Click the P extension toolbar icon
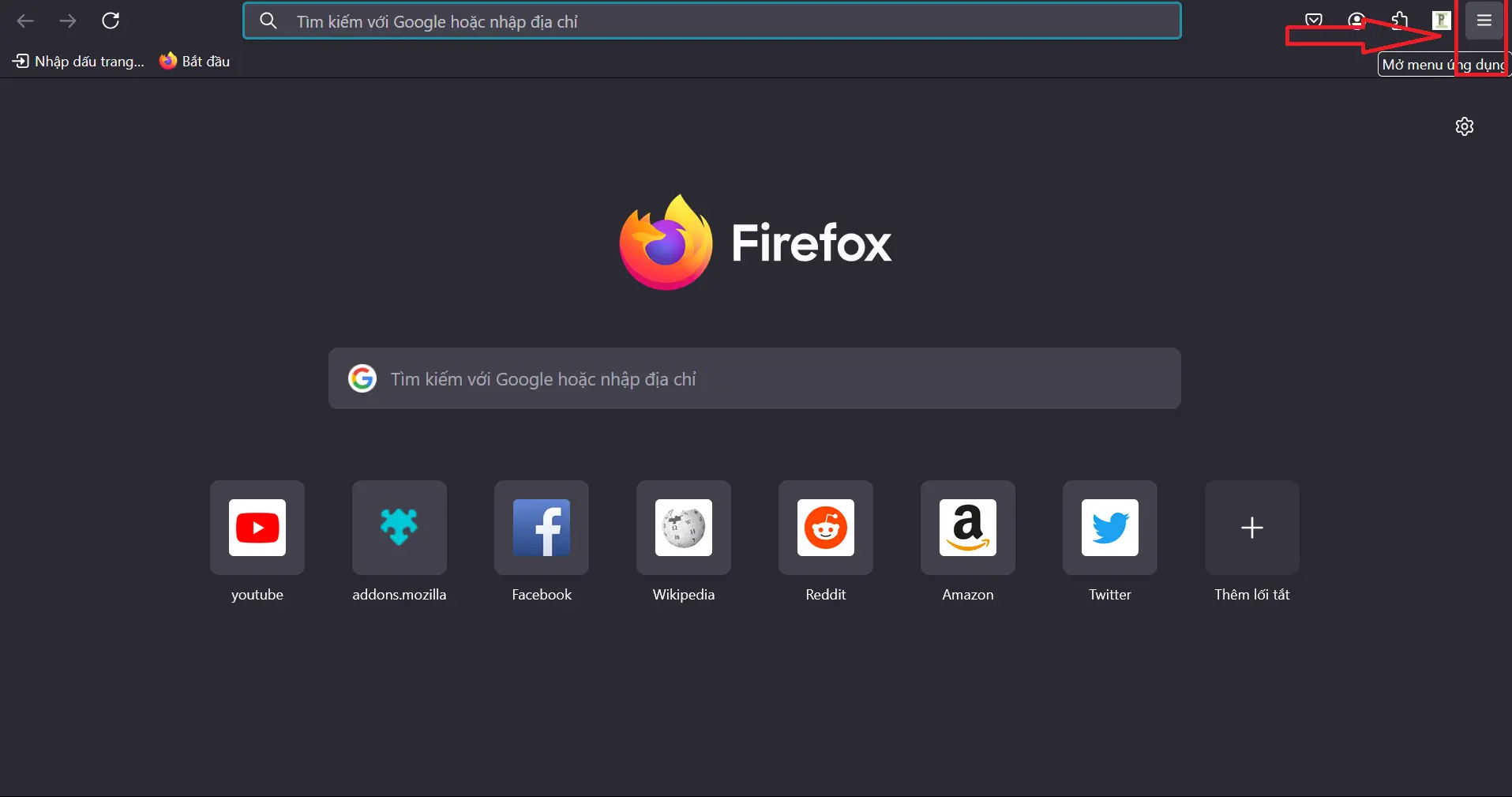Viewport: 1512px width, 797px height. 1442,21
